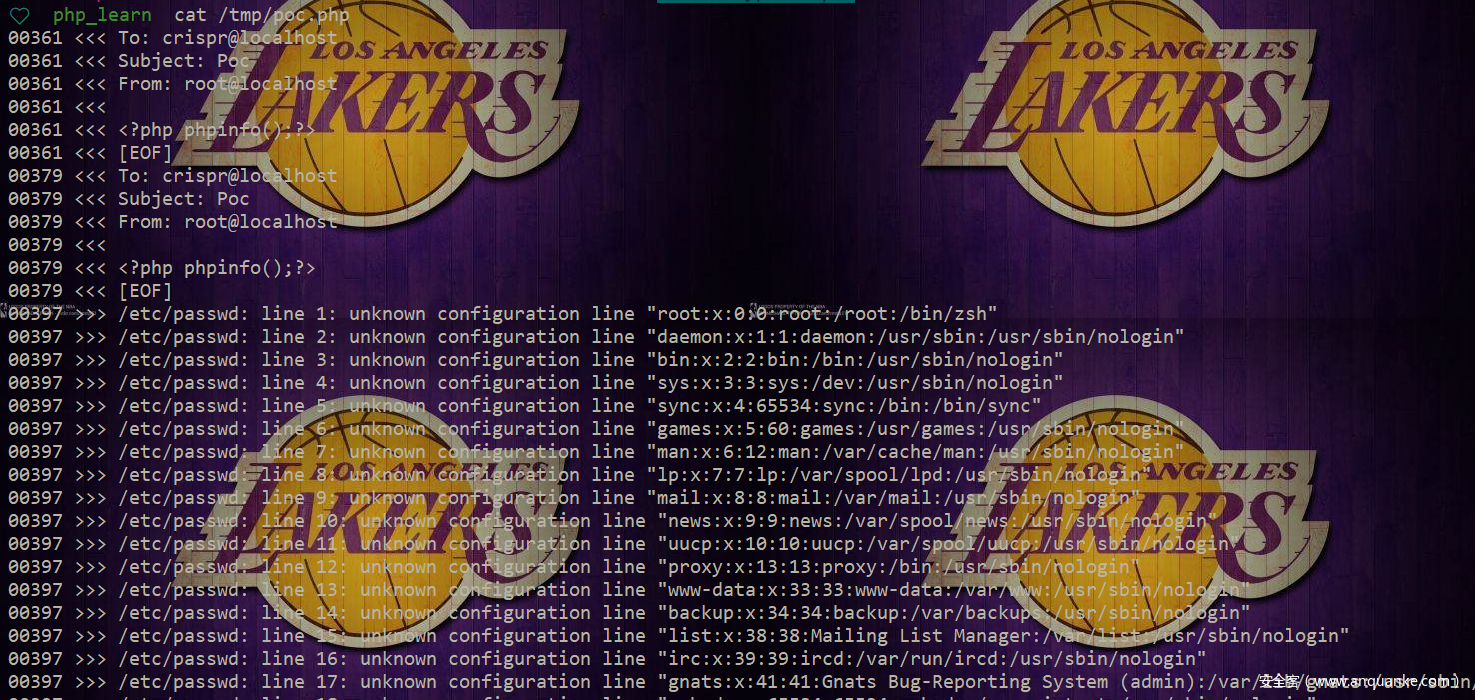
Task: Click the passwd entry starting 'bin:x:2:2'
Action: [x=855, y=360]
